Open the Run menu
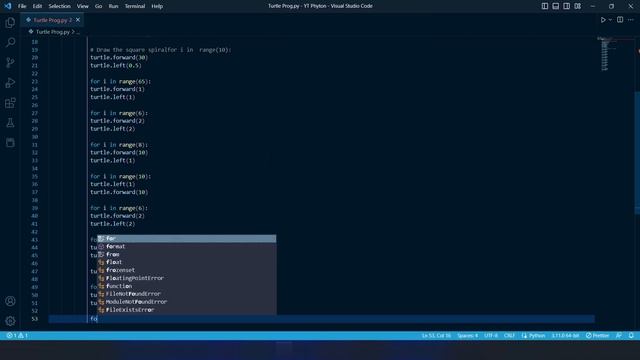 (113, 6)
